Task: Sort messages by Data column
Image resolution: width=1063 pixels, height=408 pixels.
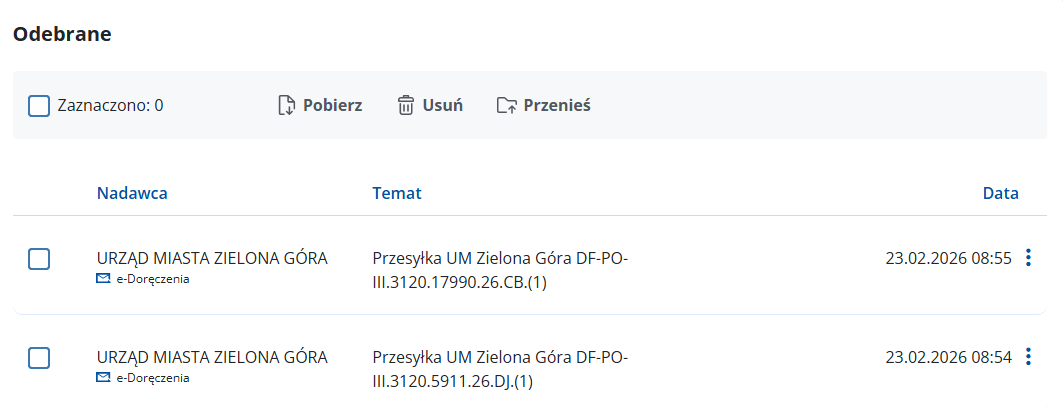Action: point(1000,193)
